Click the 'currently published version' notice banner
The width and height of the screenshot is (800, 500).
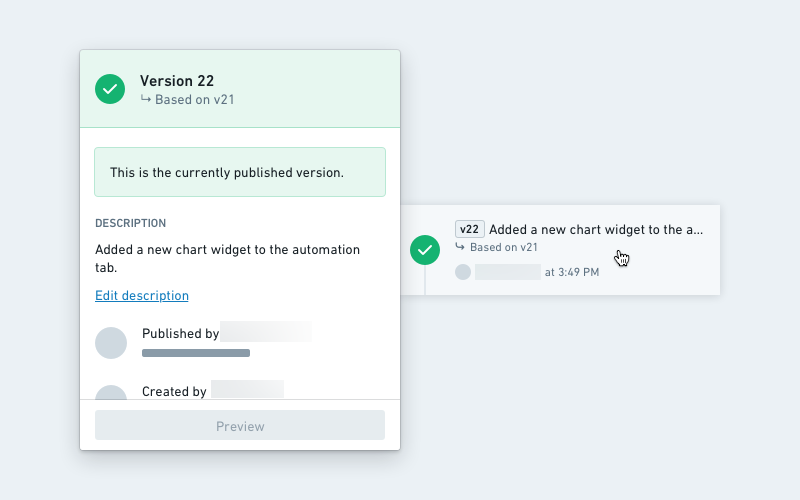240,172
